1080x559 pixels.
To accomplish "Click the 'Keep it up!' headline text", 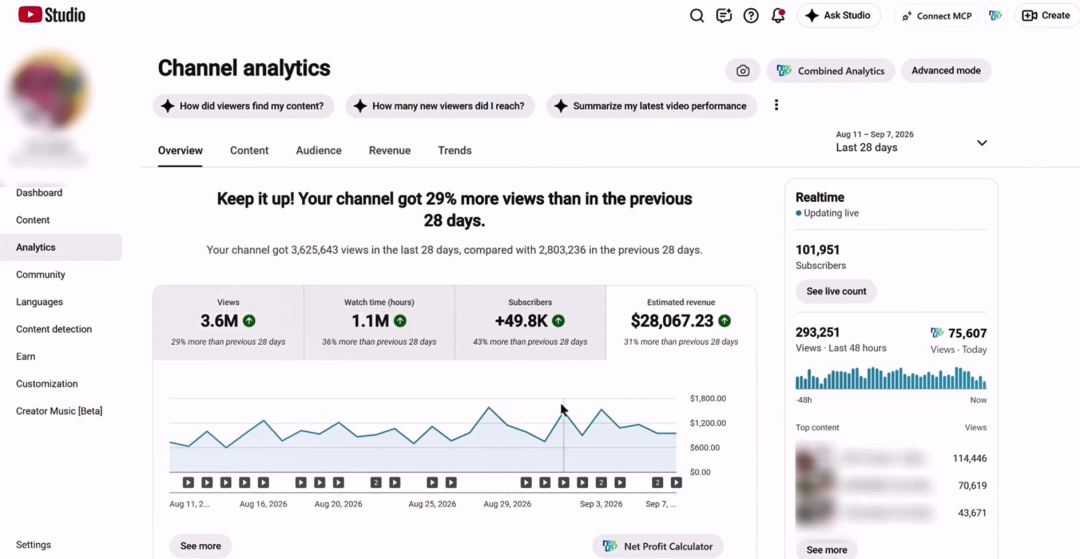I will [x=455, y=209].
